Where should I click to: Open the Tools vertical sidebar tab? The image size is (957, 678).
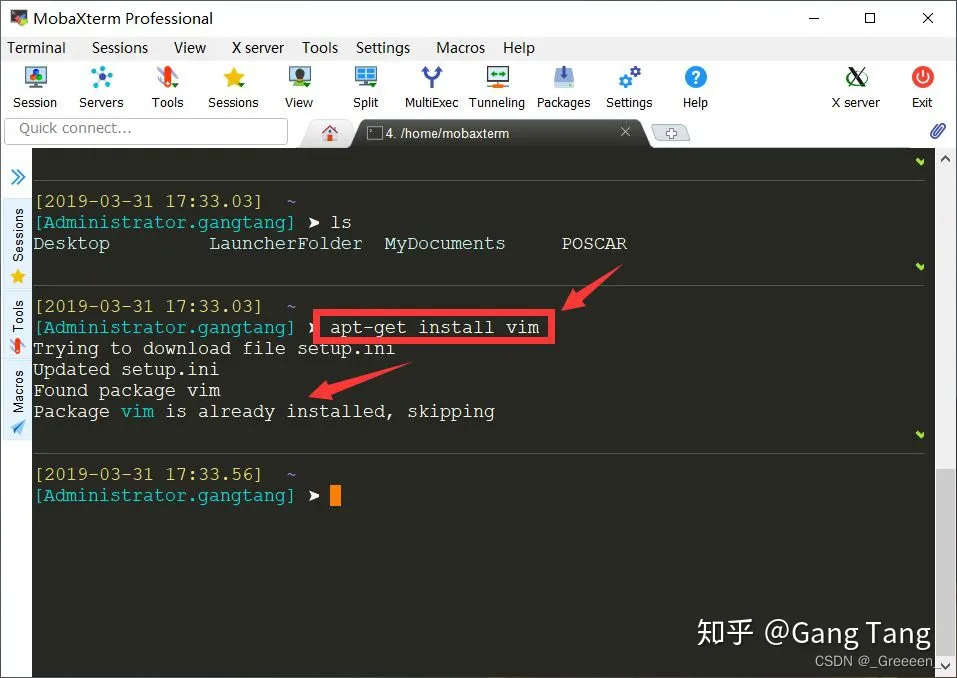pos(18,325)
